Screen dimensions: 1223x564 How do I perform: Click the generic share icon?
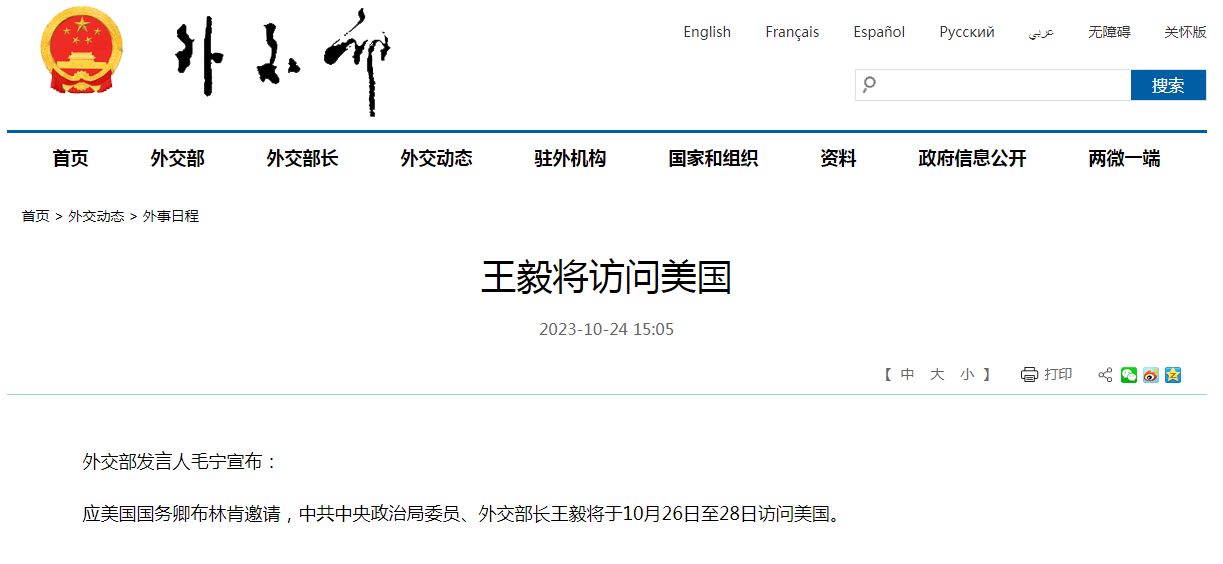(1105, 375)
